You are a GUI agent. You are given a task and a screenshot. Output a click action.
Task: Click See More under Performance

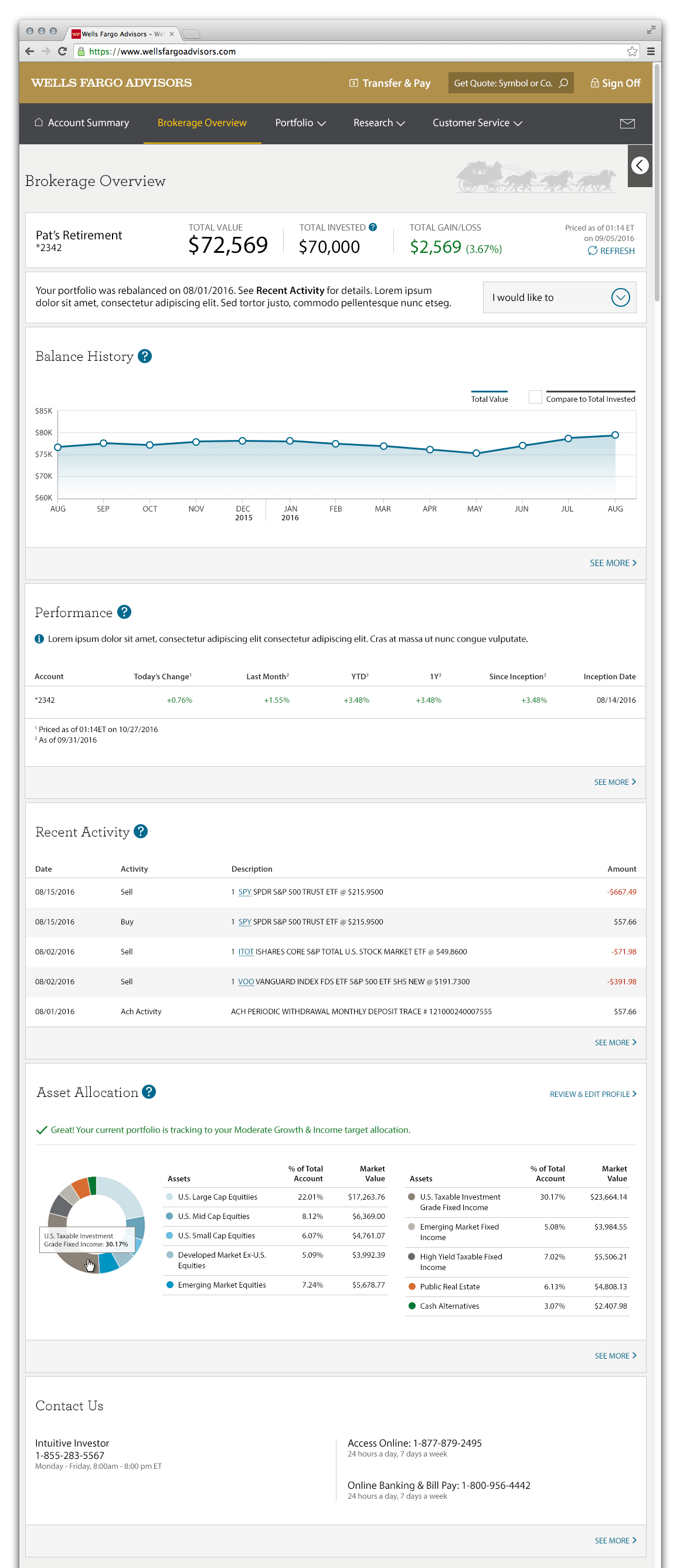[x=615, y=782]
